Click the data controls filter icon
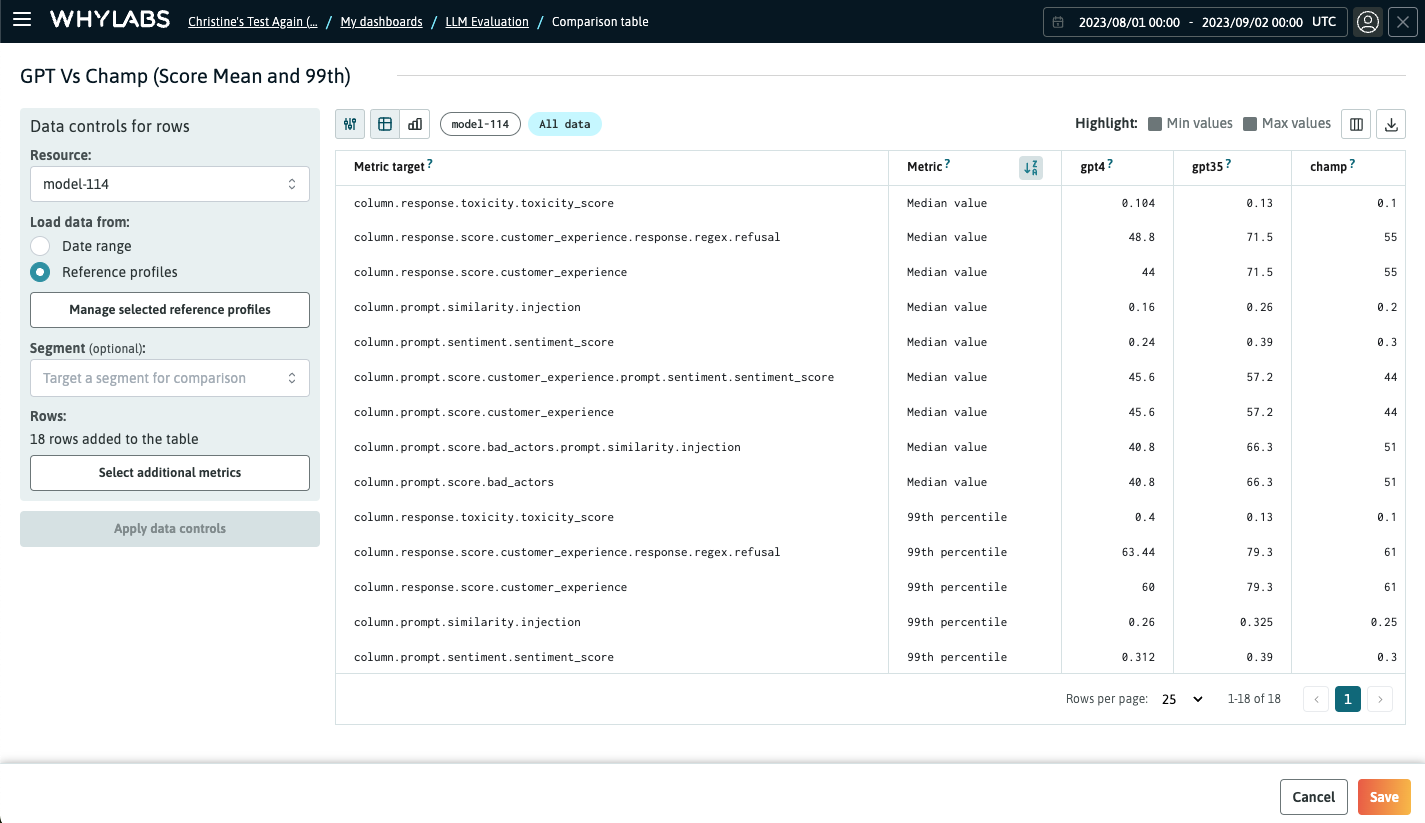The image size is (1425, 823). click(x=350, y=124)
